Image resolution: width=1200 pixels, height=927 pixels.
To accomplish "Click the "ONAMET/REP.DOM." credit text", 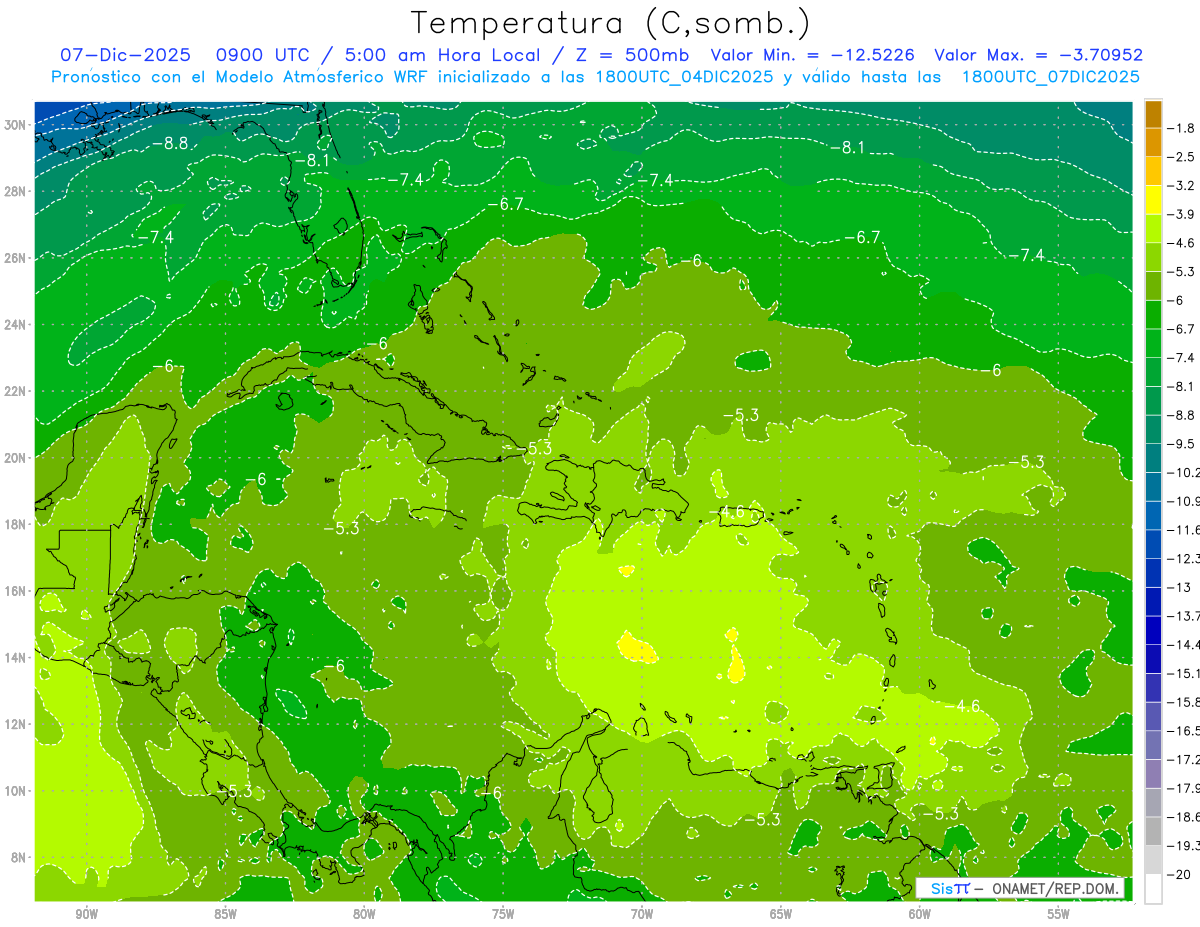I will coord(1056,888).
